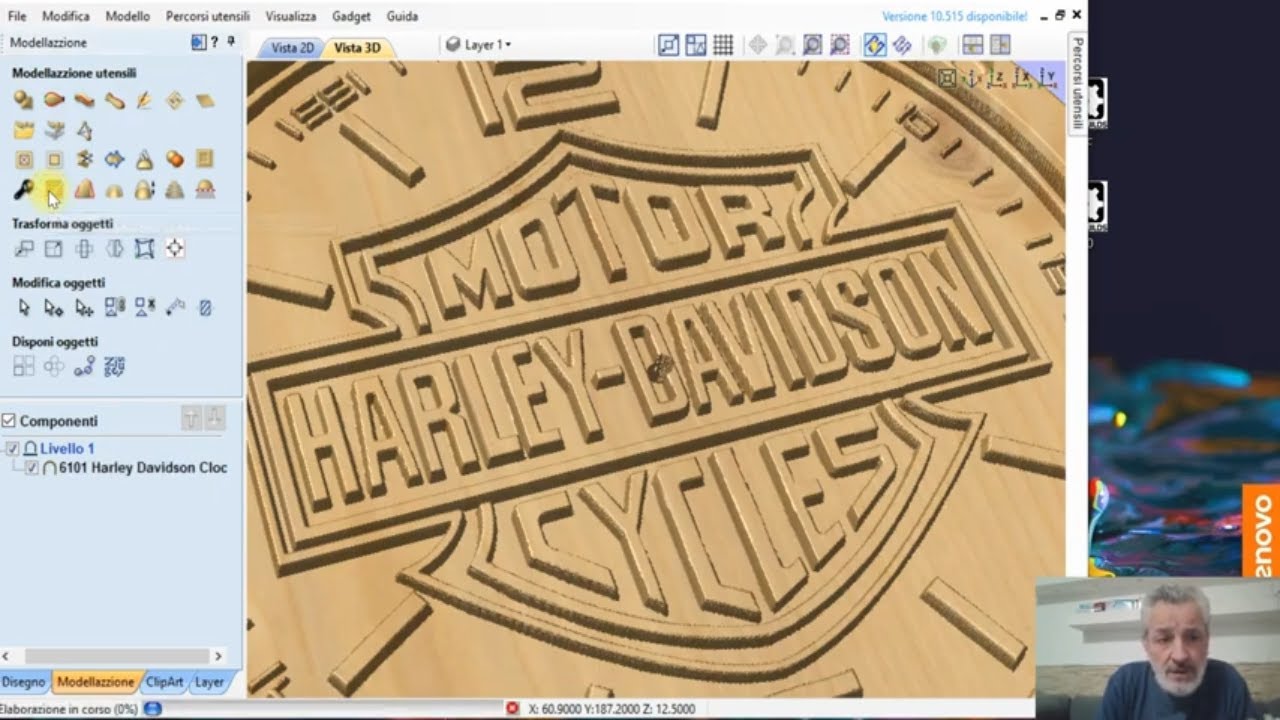Switch to the Vista 3D tab
Image resolution: width=1280 pixels, height=720 pixels.
[357, 47]
